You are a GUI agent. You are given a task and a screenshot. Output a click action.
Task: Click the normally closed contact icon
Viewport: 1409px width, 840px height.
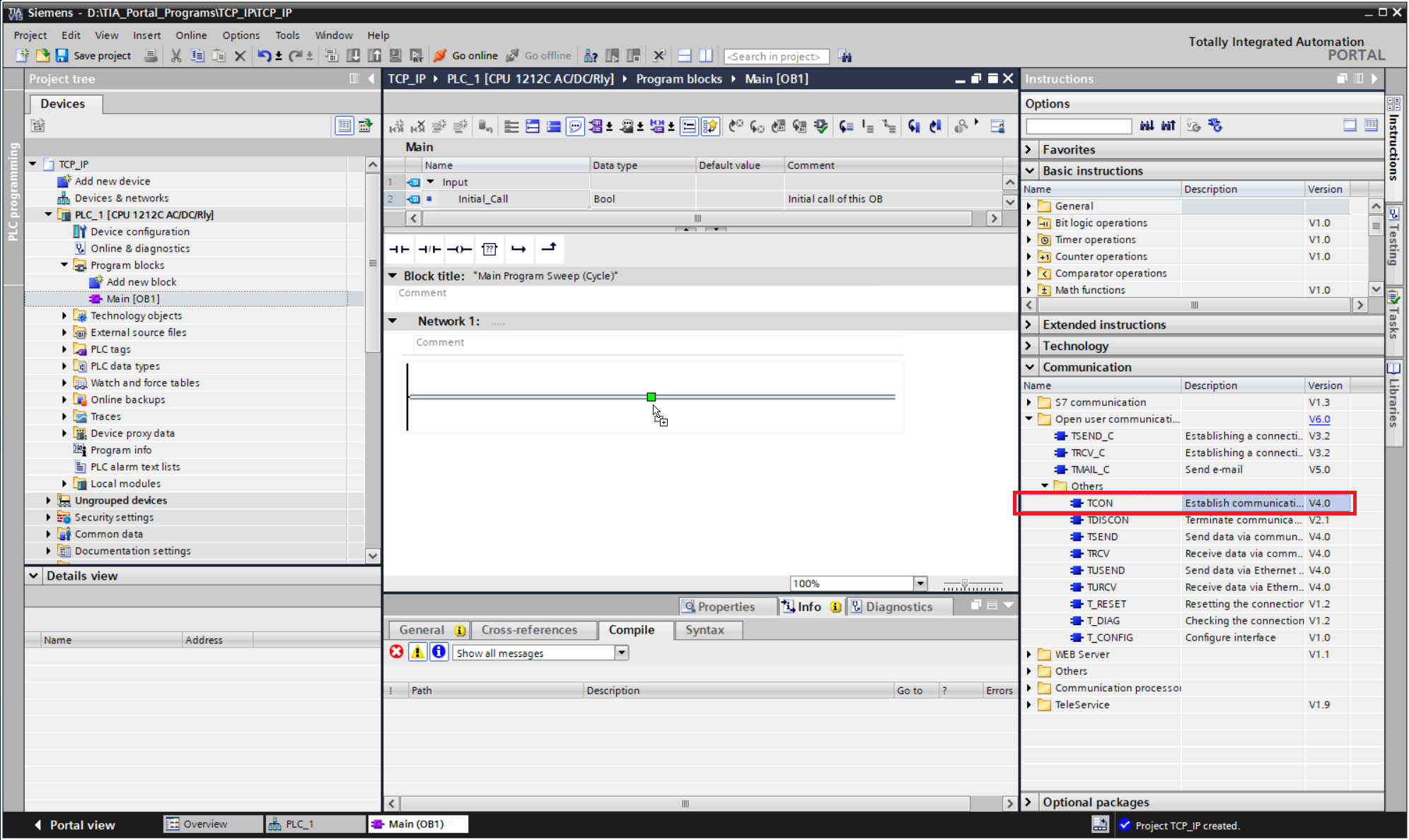pos(429,249)
